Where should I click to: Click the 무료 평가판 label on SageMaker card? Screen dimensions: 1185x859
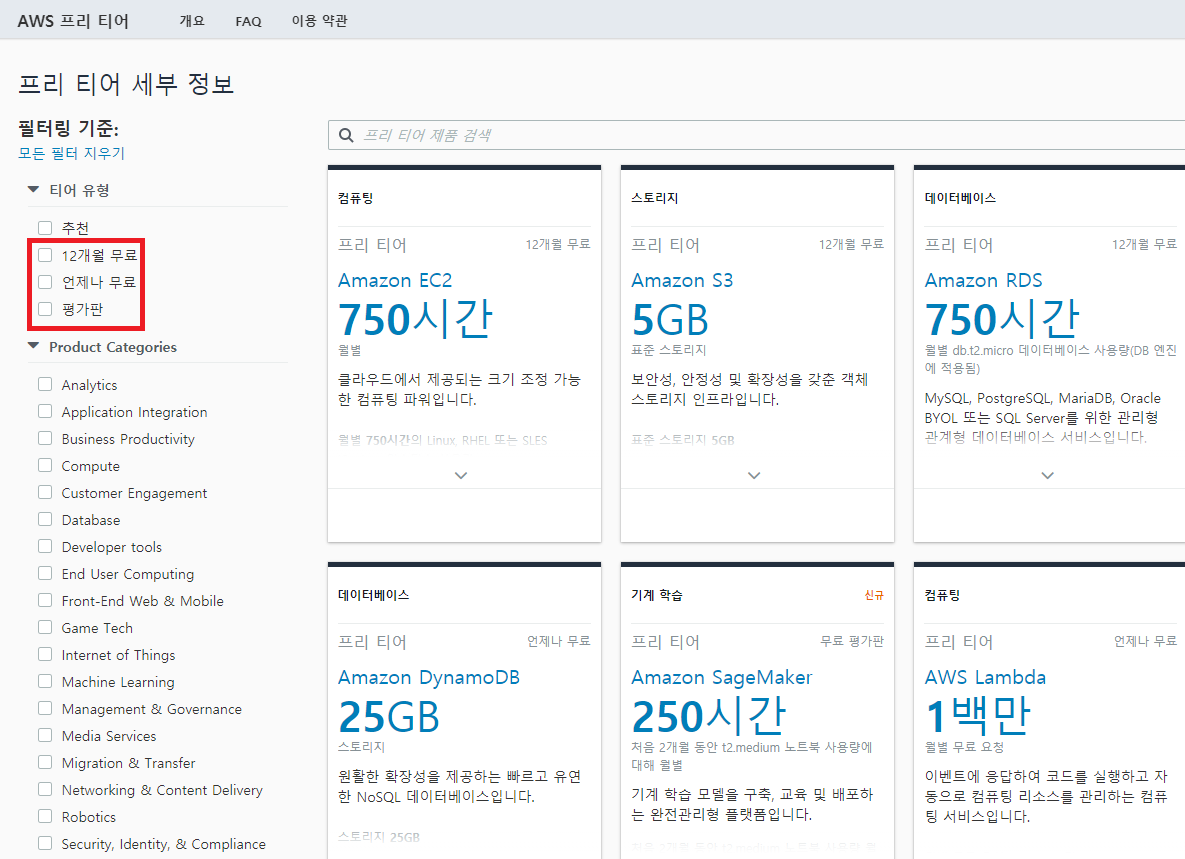852,641
